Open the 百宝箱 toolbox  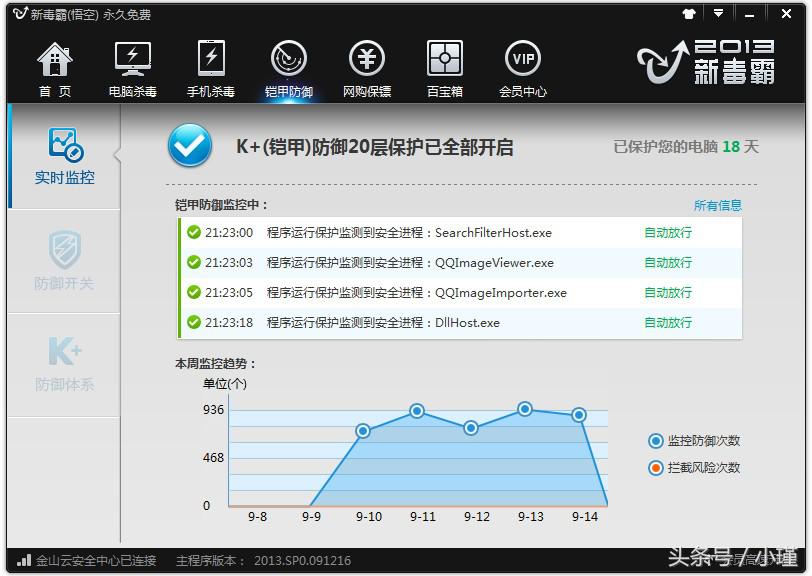pyautogui.click(x=444, y=62)
